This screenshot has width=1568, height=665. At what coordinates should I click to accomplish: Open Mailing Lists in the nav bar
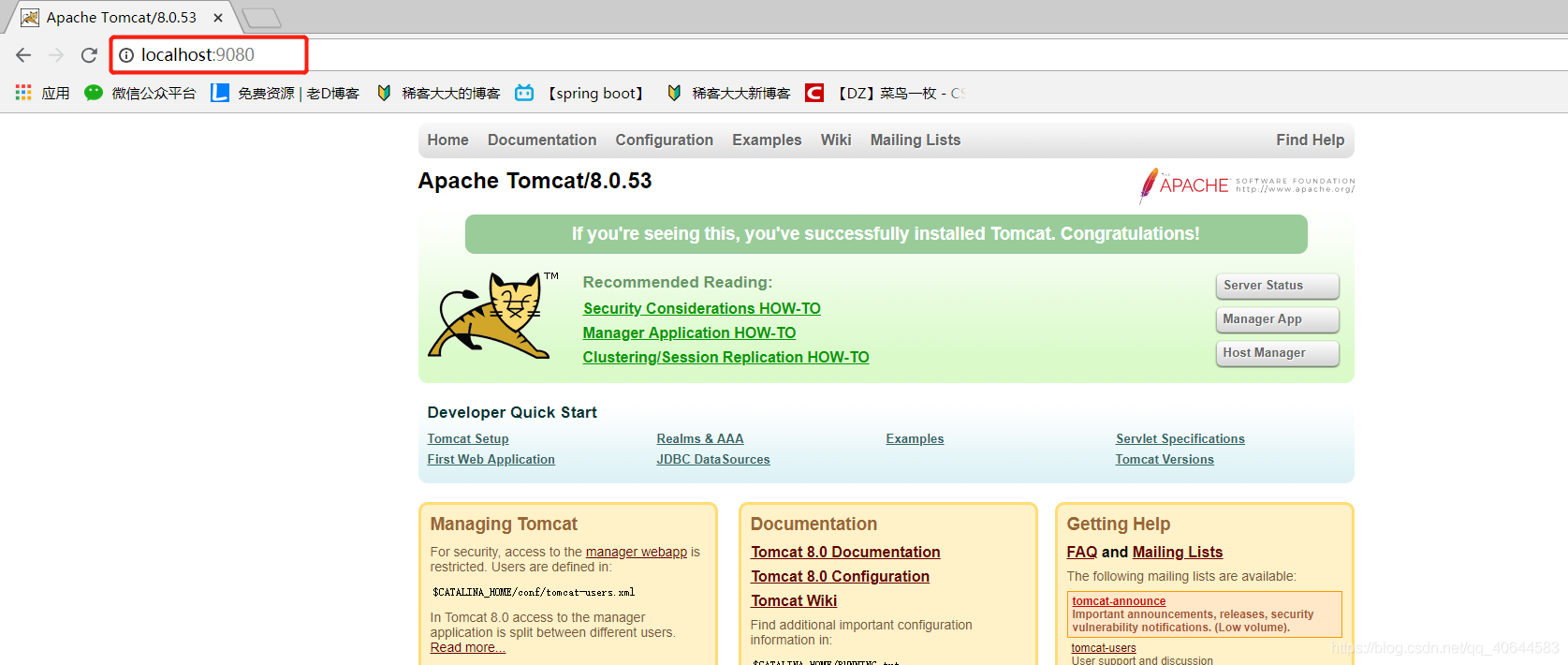(916, 140)
